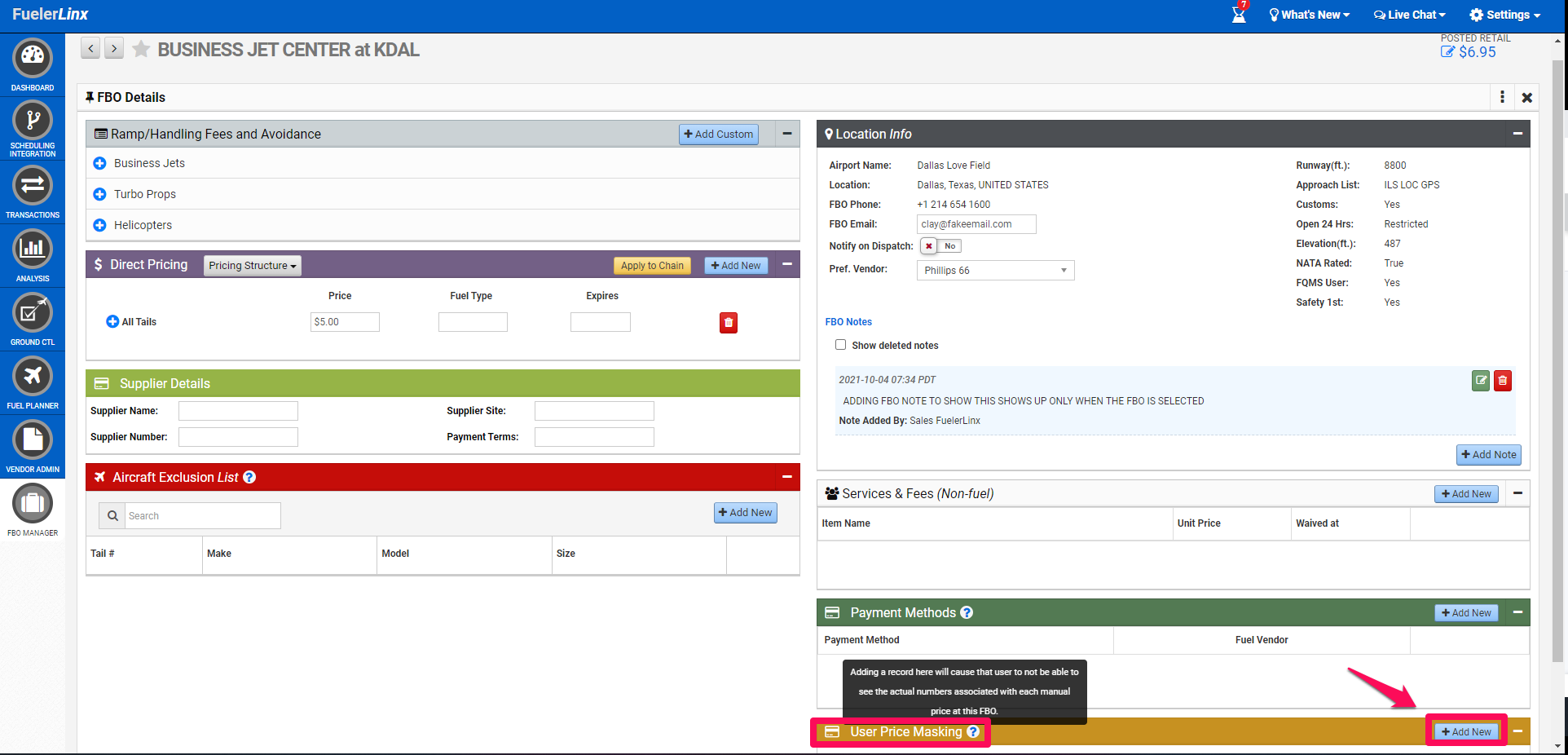This screenshot has width=1568, height=755.
Task: Collapse the Direct Pricing section
Action: pos(787,264)
